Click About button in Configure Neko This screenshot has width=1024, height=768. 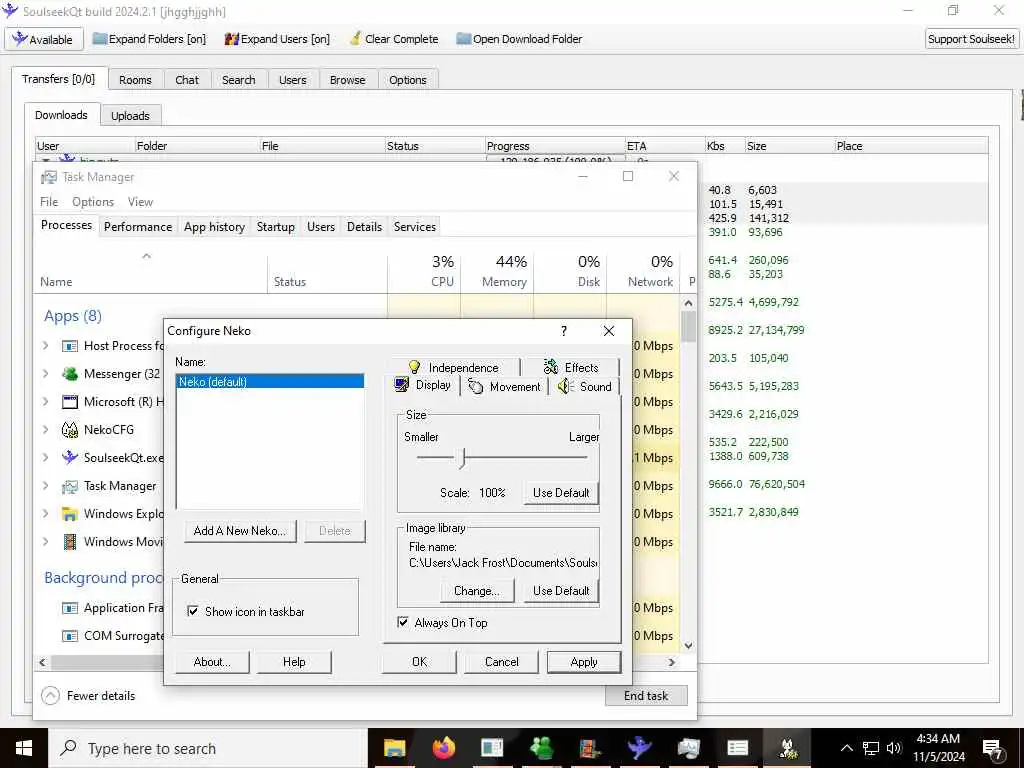point(212,662)
